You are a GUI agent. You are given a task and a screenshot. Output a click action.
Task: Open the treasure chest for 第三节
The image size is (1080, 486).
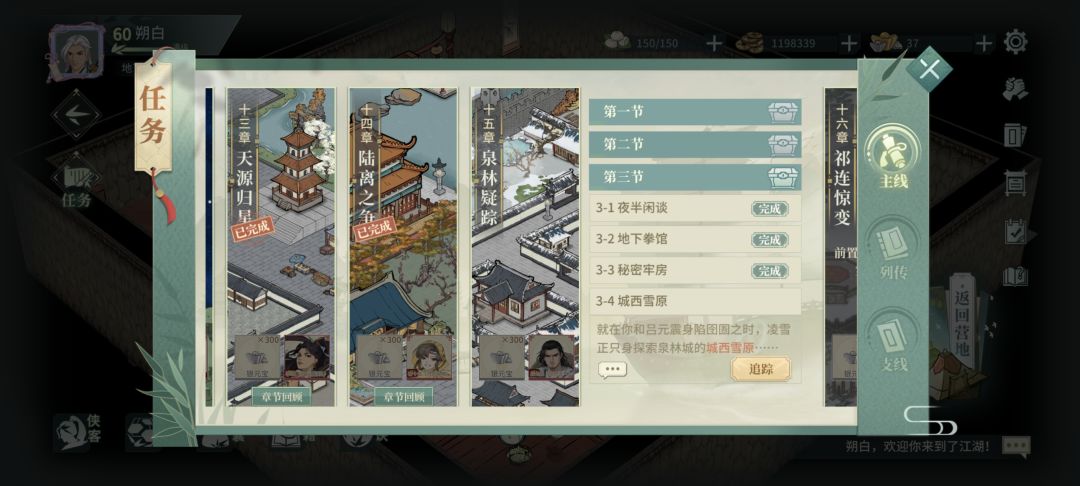(x=784, y=178)
